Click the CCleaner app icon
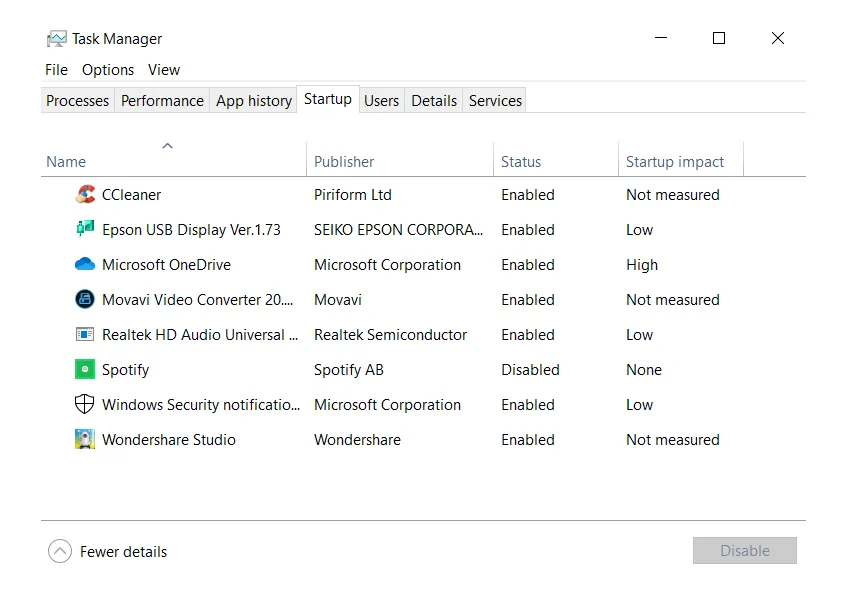857x603 pixels. tap(85, 194)
